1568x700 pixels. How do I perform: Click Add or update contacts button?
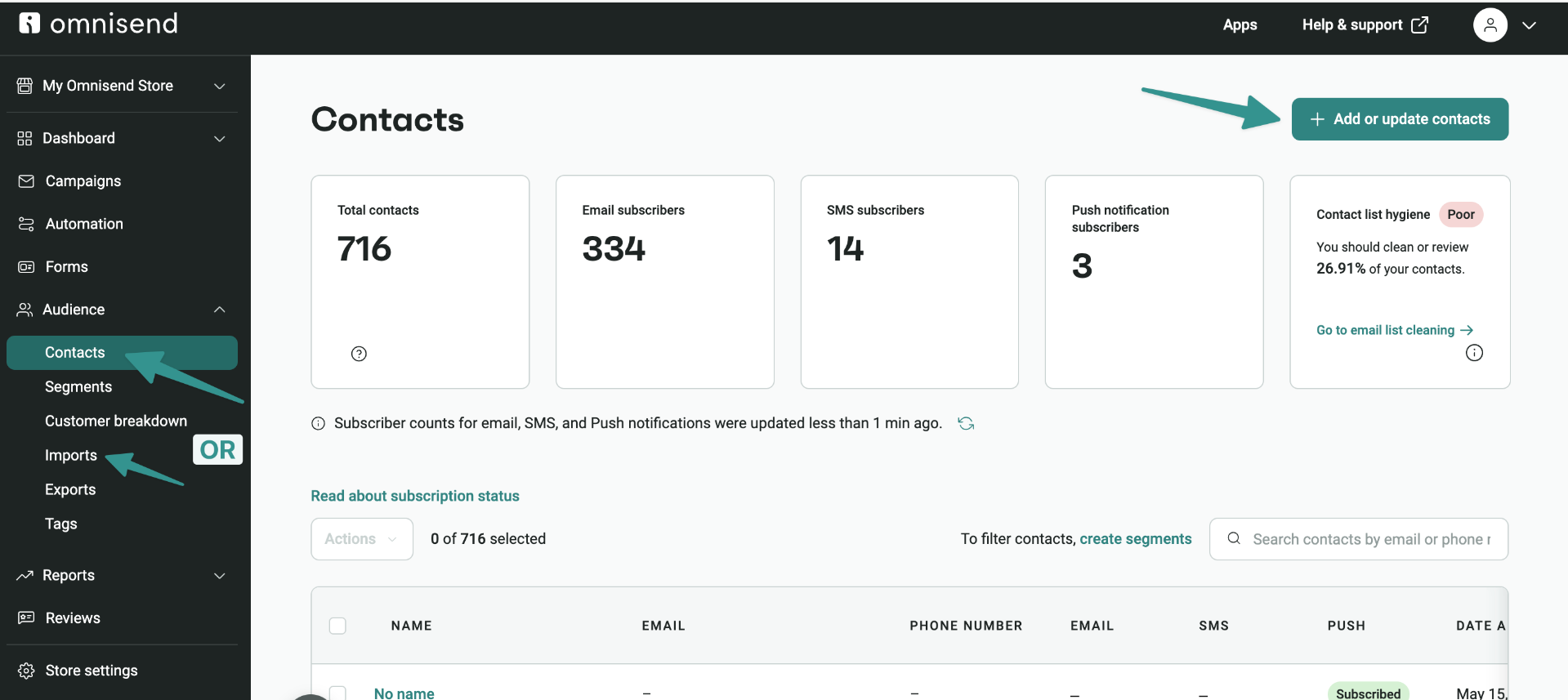point(1400,119)
